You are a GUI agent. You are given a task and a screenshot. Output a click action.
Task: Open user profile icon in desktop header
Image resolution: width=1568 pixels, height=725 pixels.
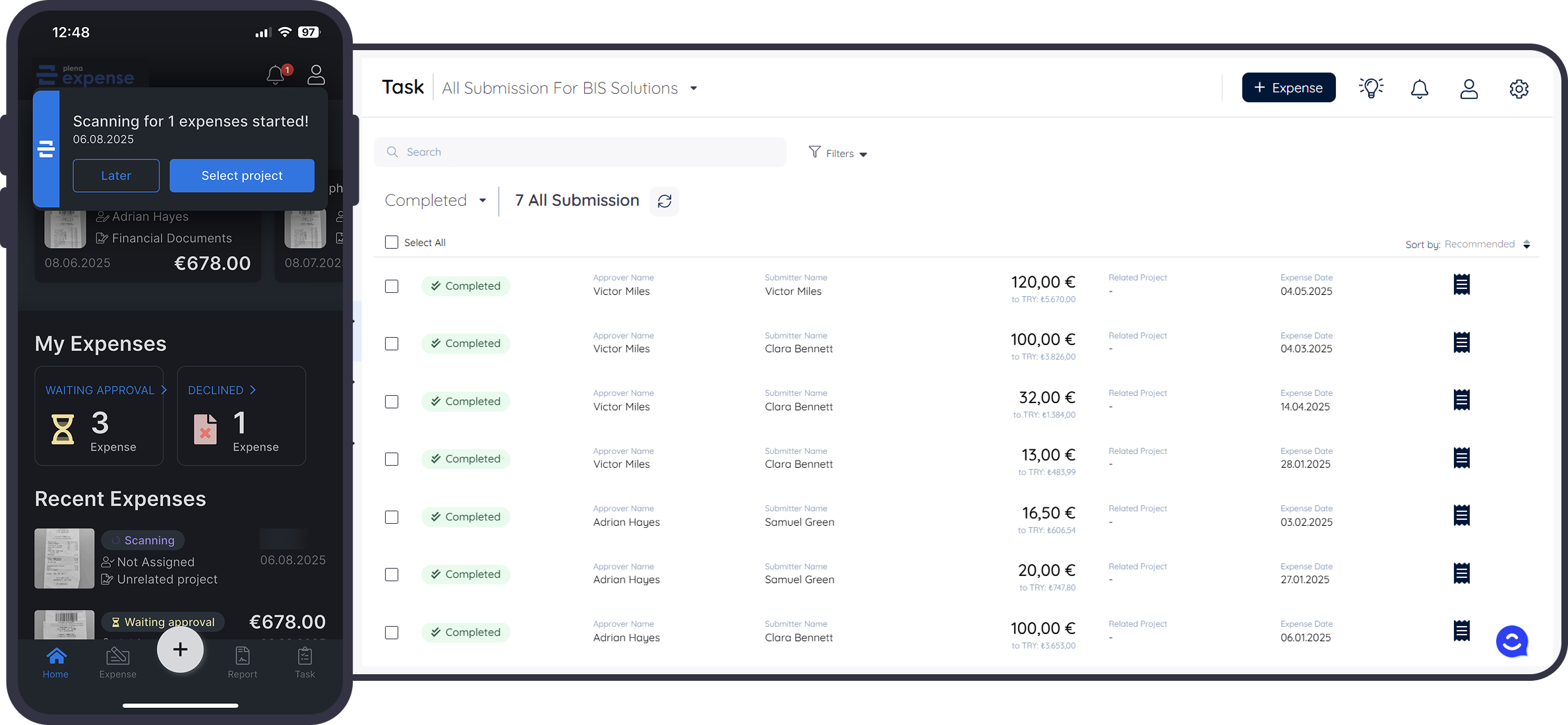pyautogui.click(x=1468, y=88)
